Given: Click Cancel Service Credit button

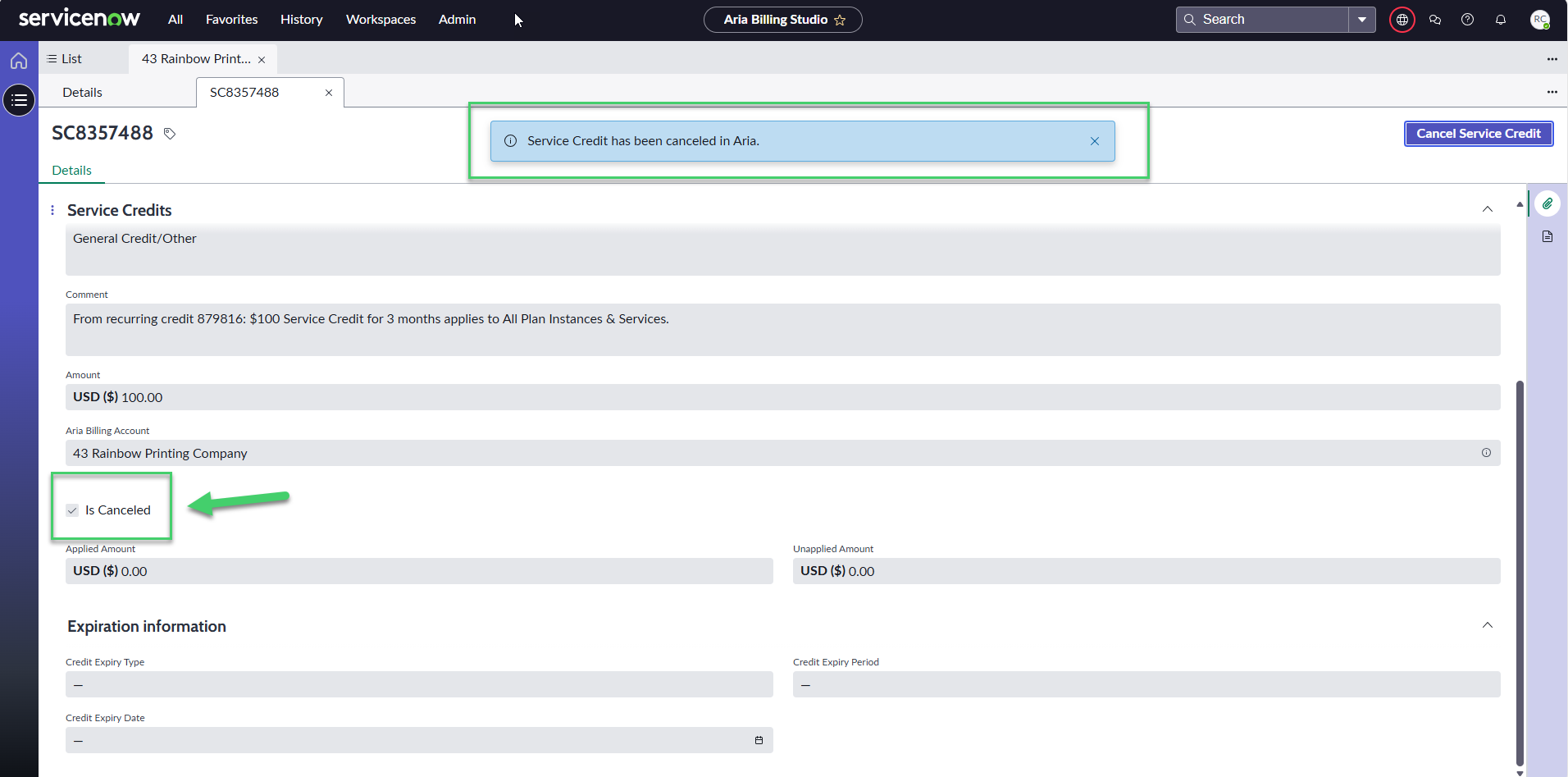Looking at the screenshot, I should click(1479, 134).
